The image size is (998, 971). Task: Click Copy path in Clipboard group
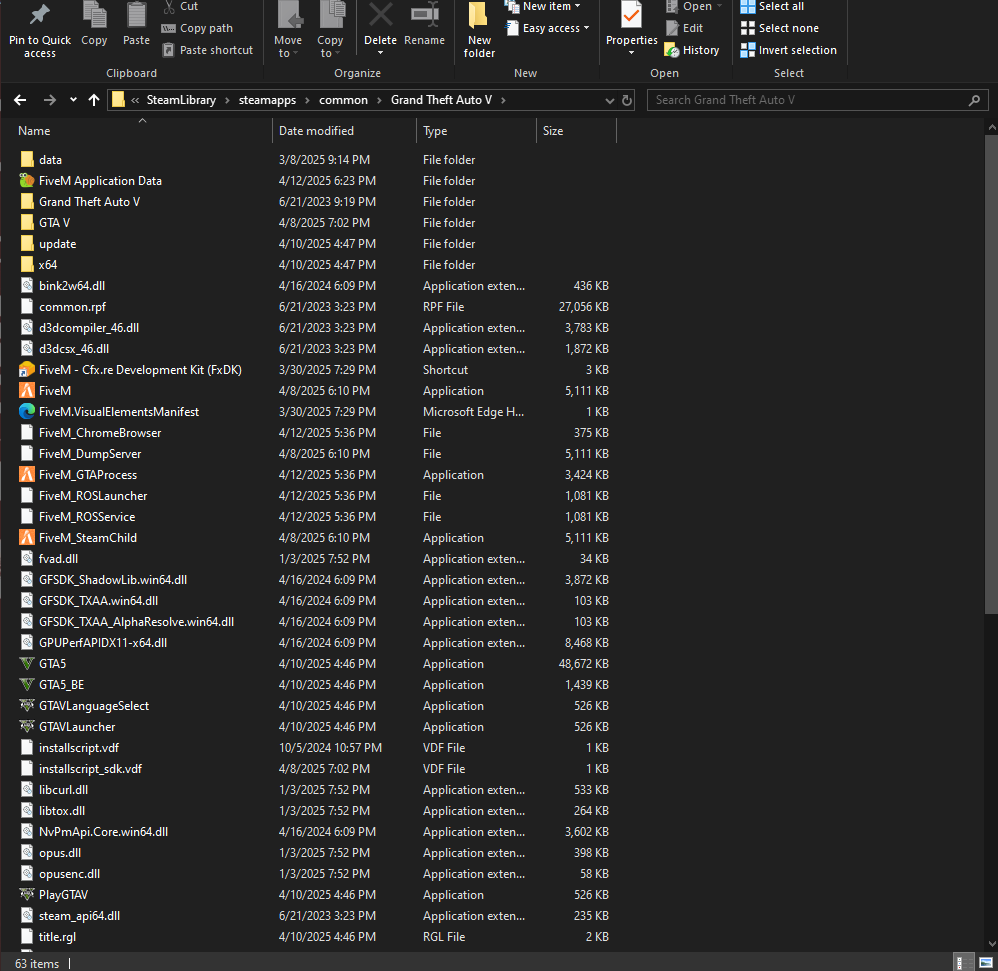[x=197, y=28]
